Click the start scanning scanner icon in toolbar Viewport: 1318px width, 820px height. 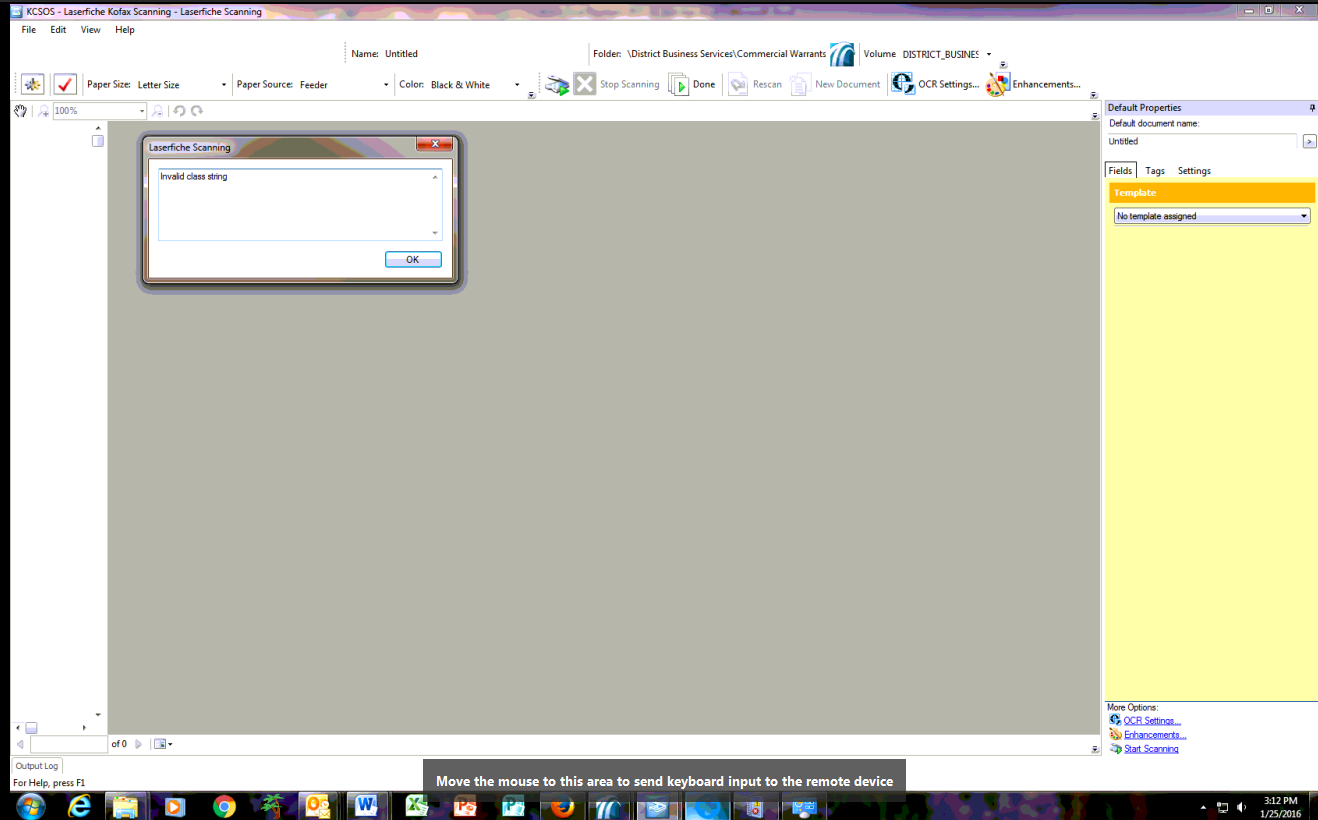coord(557,85)
